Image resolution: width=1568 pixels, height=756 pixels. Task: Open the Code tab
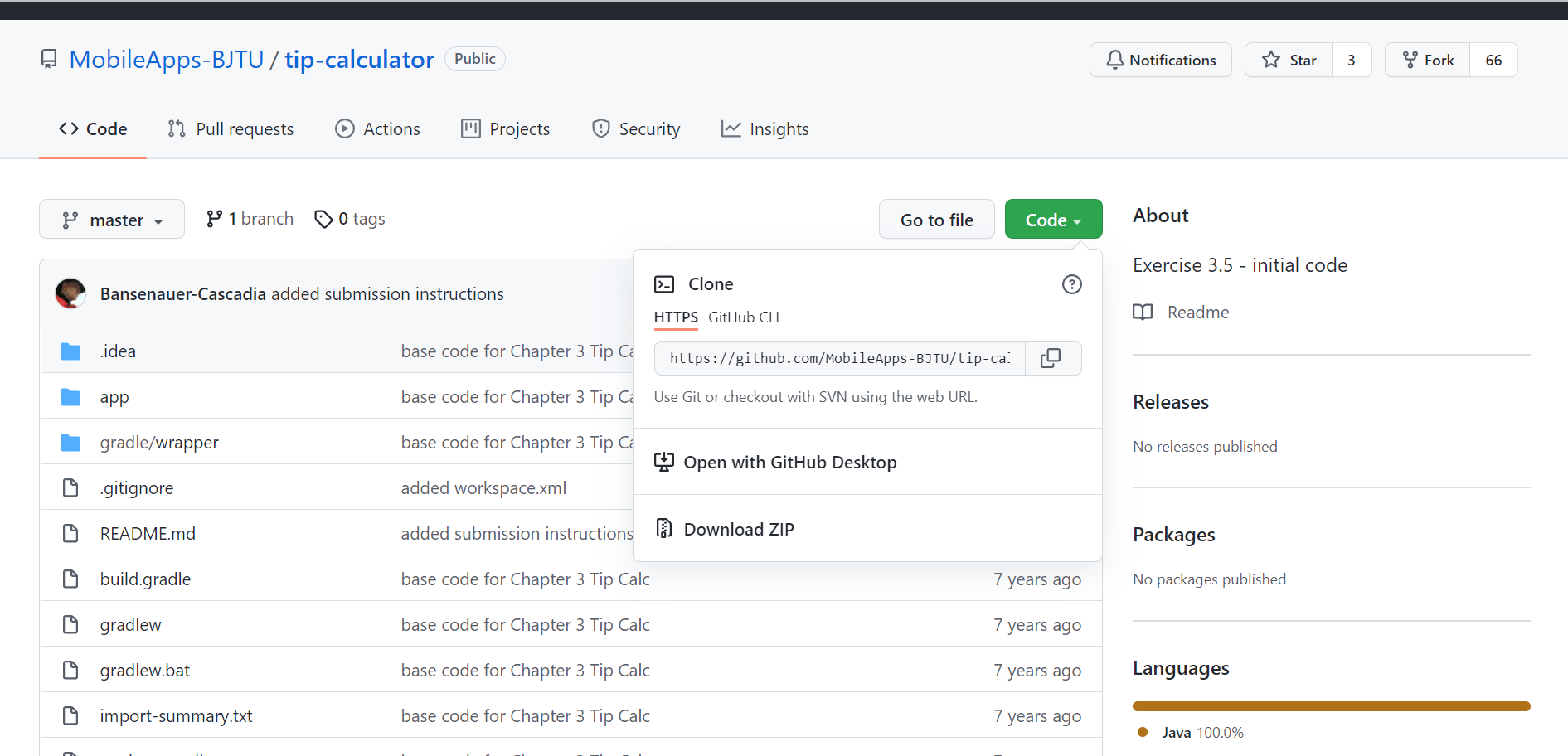click(93, 129)
